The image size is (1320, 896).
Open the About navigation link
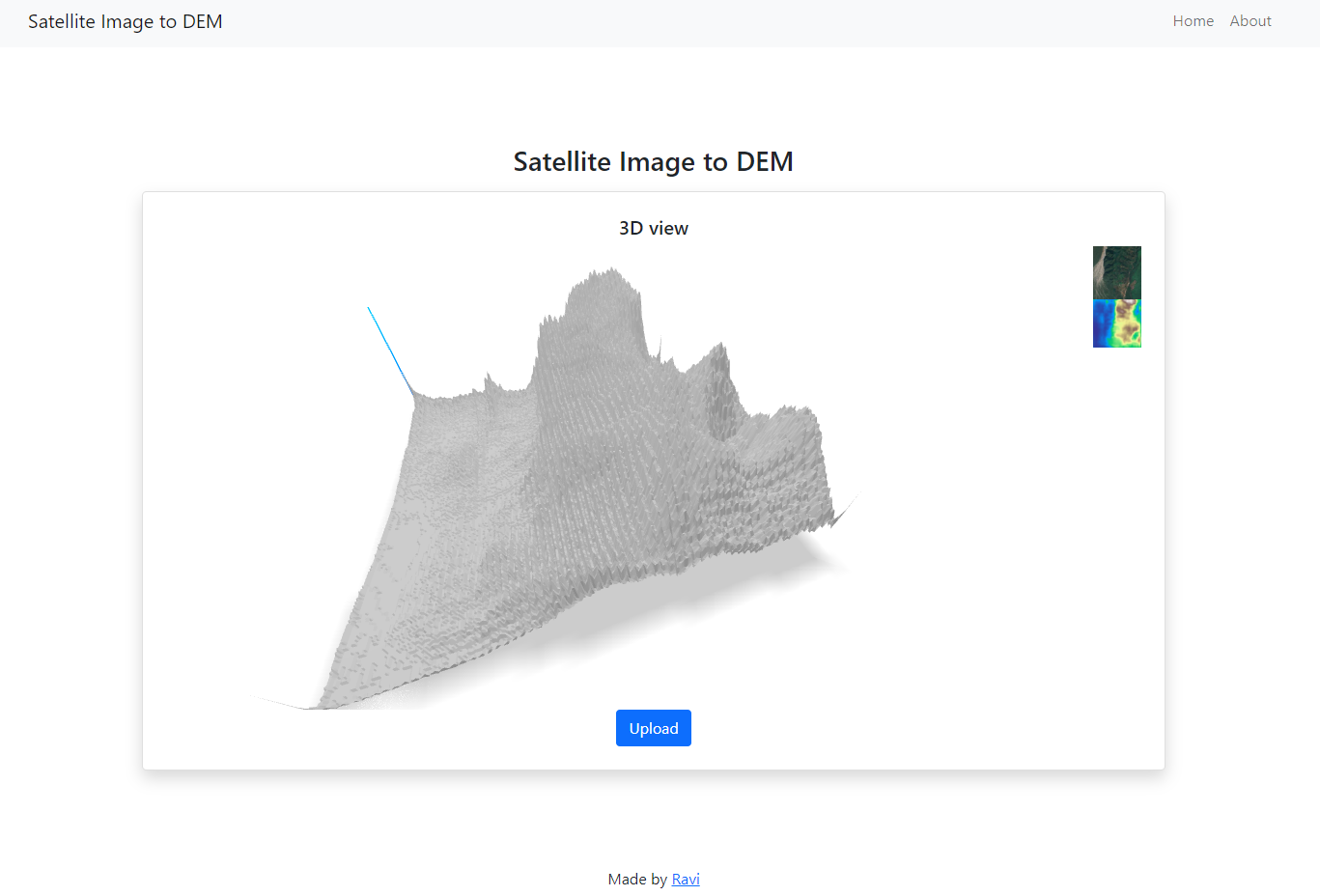pos(1250,21)
